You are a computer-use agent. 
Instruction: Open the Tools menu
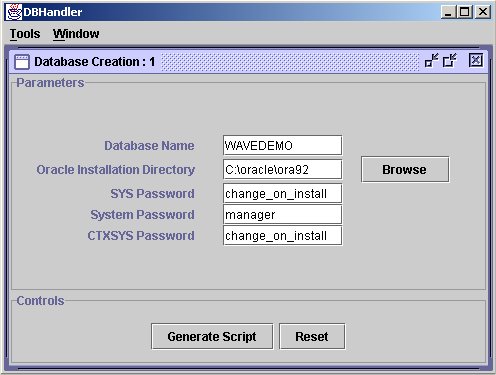click(x=25, y=34)
